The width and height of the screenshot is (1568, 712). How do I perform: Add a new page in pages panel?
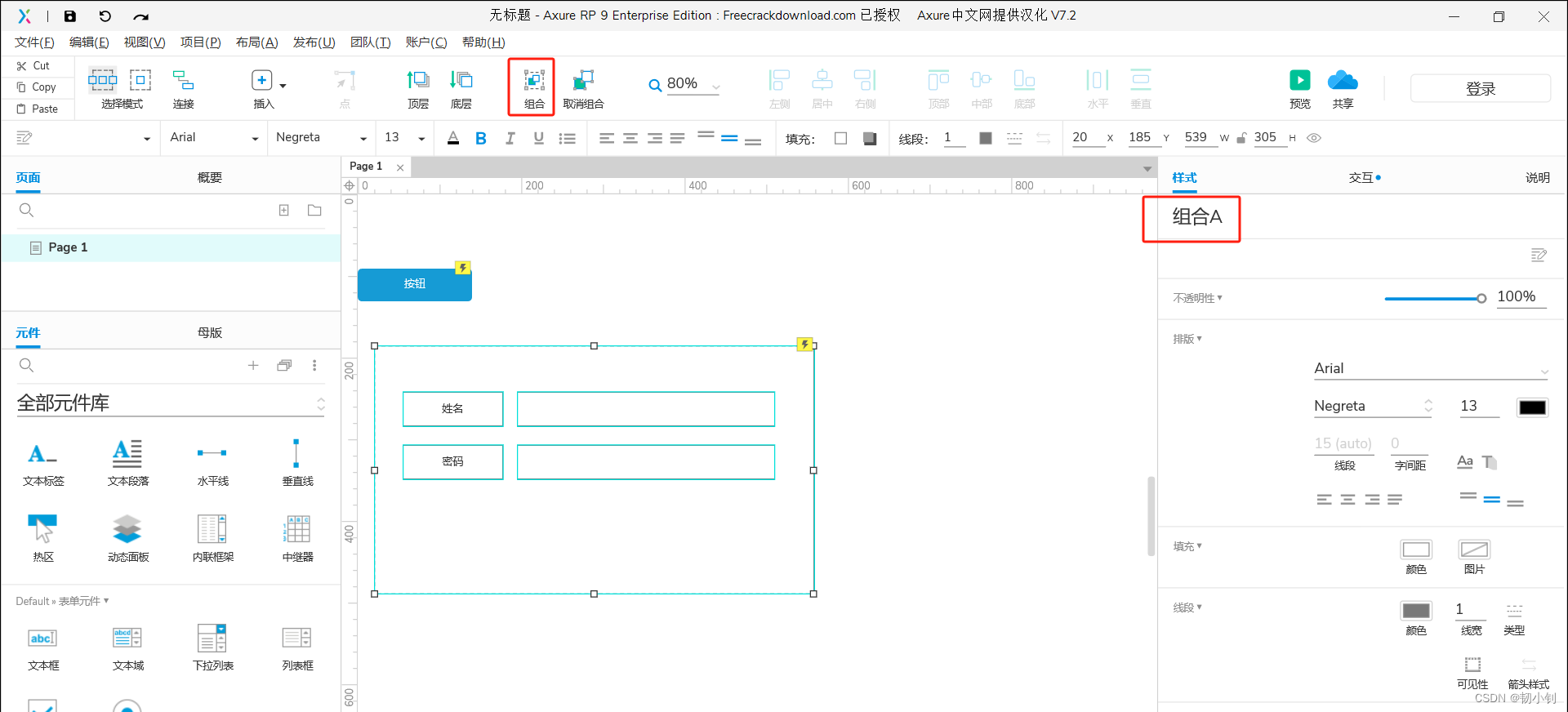coord(284,210)
